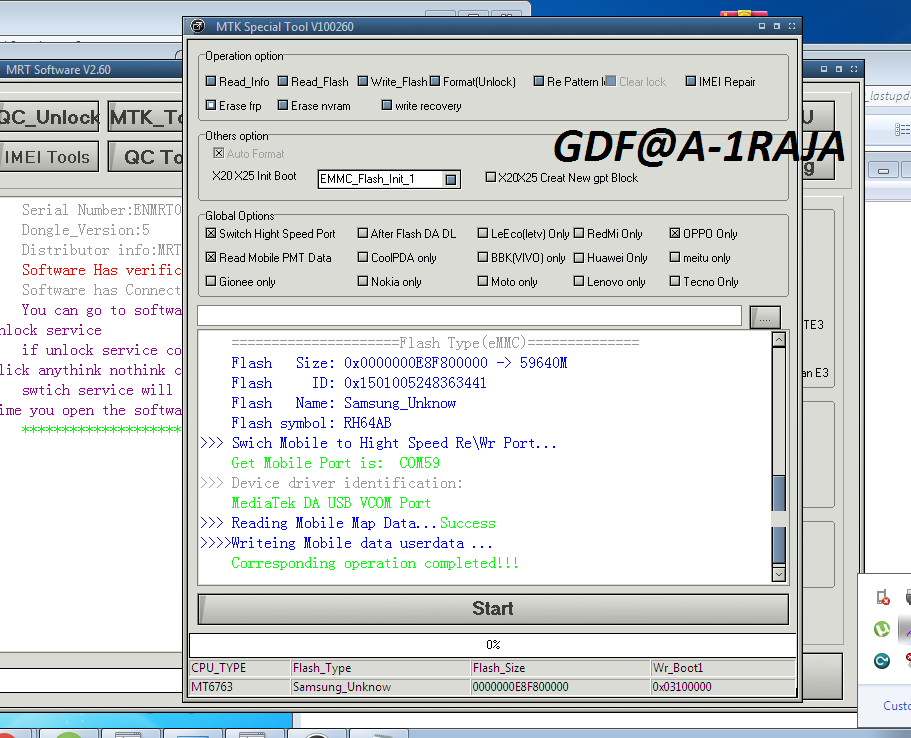
Task: Open the EMMC_Flash_Init_1 dropdown
Action: (451, 180)
